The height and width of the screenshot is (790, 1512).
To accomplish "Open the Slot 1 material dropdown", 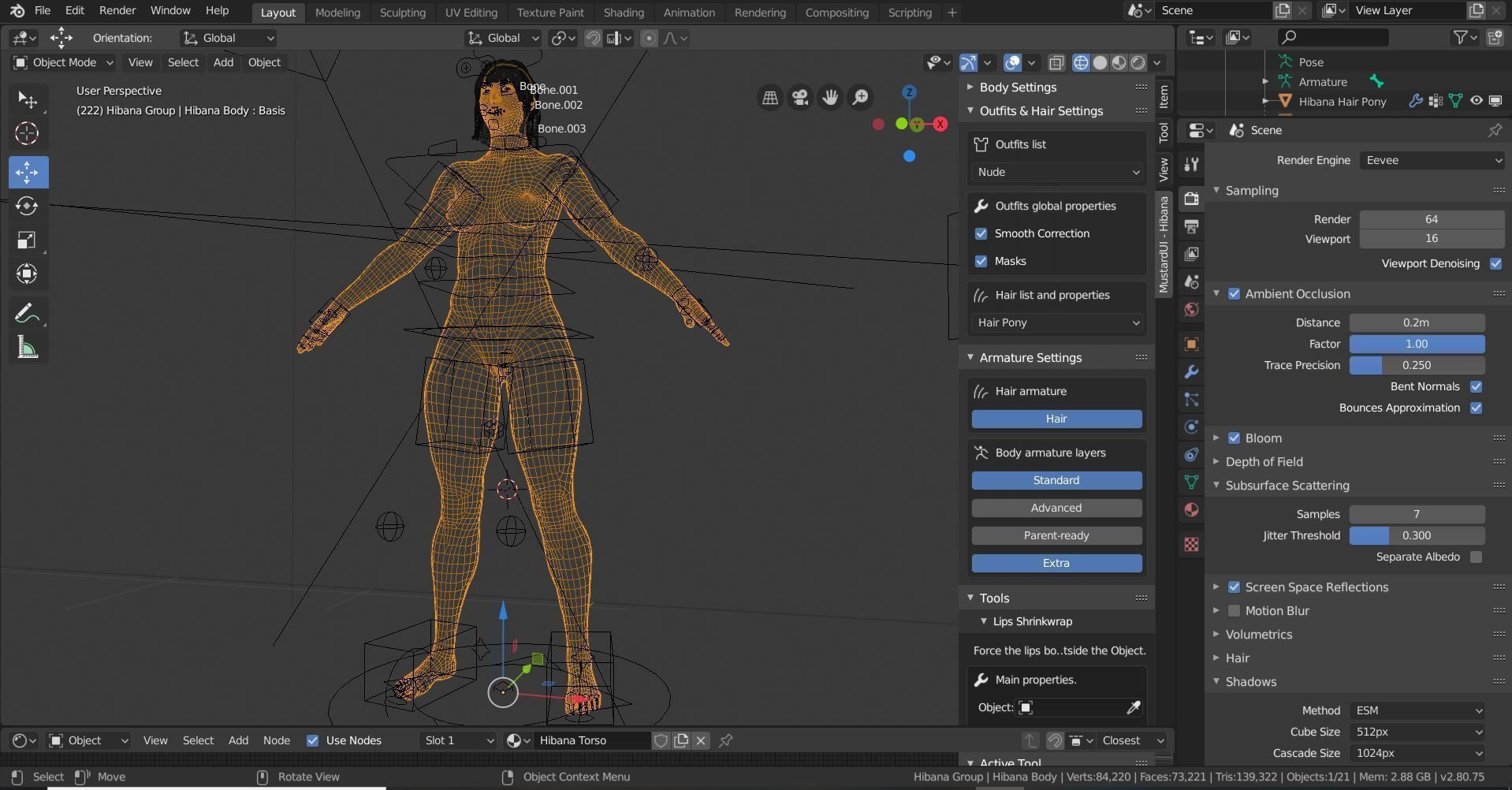I will coord(458,740).
